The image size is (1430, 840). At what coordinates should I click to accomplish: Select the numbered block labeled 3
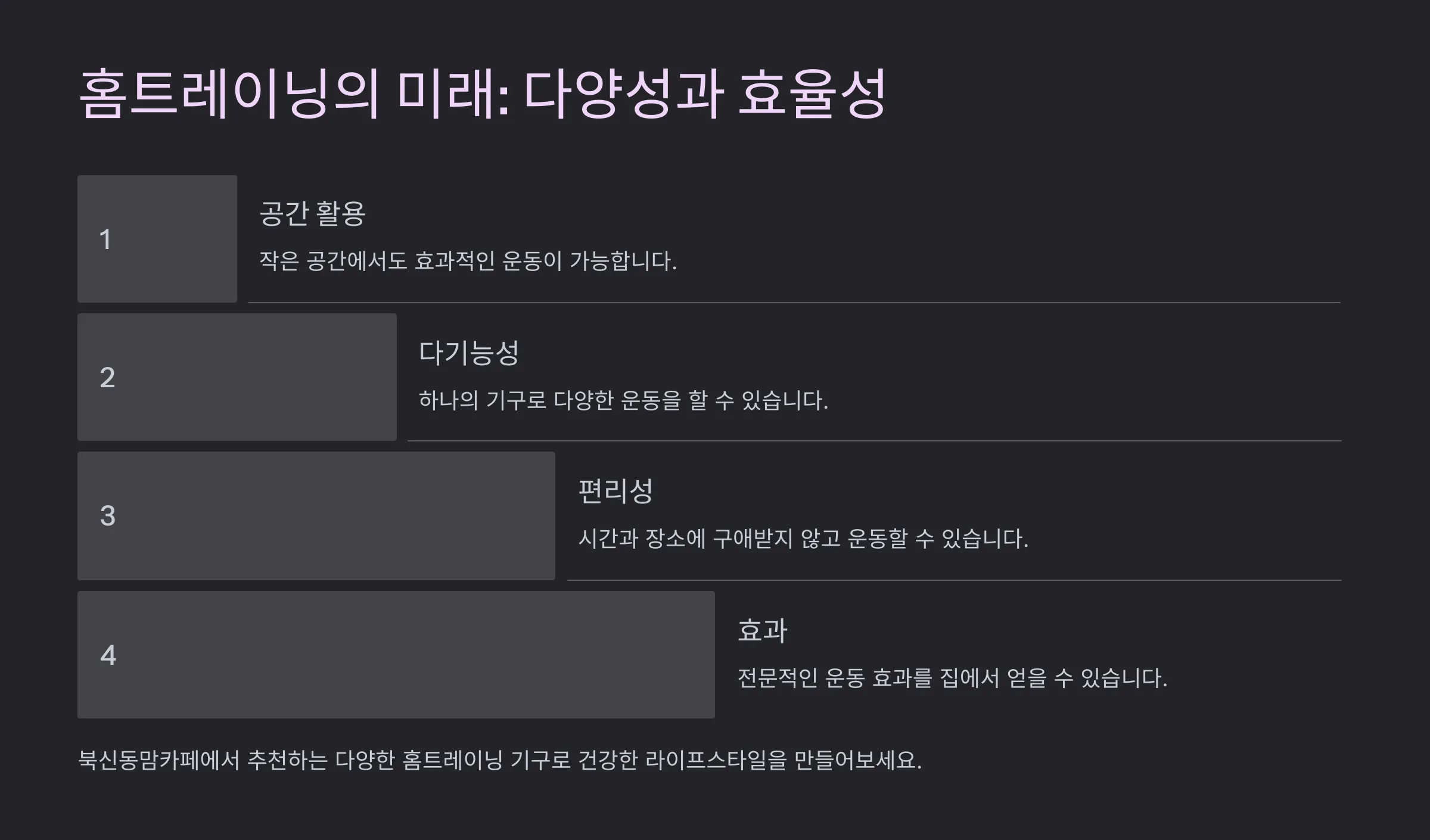point(316,516)
